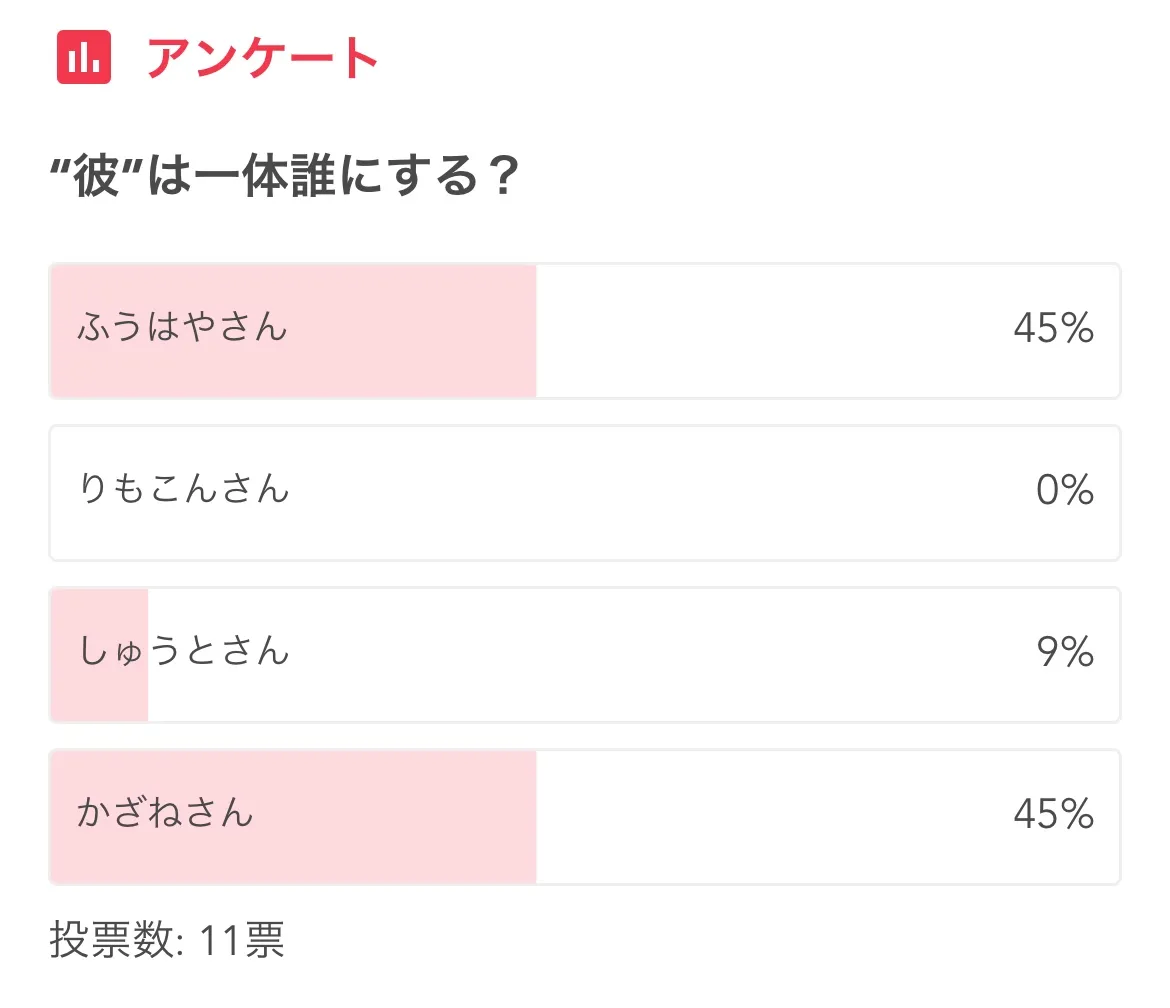Click the poll question "彼"は一体誰にする？
The image size is (1170, 1008).
click(284, 179)
